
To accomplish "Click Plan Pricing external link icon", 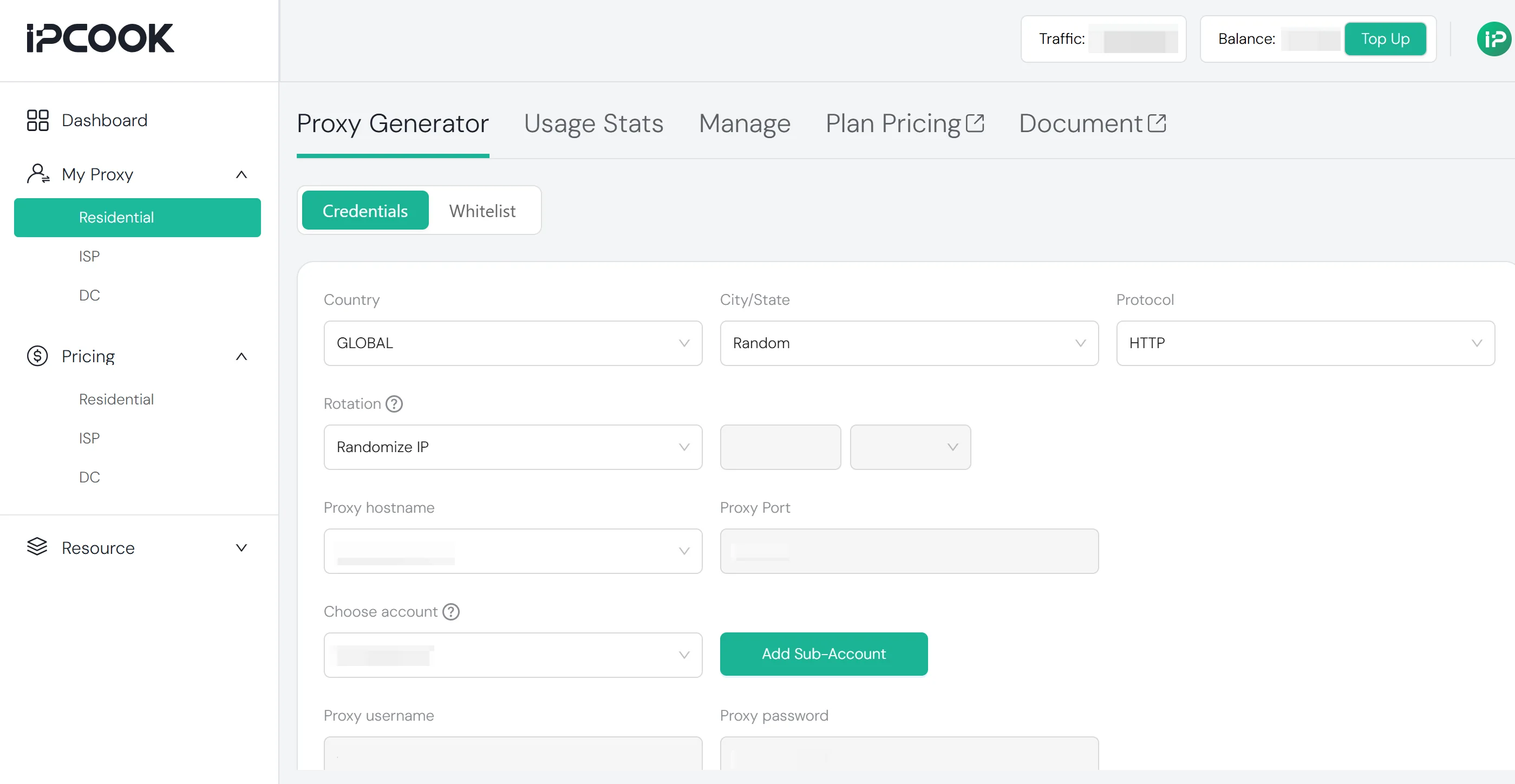I will coord(975,123).
